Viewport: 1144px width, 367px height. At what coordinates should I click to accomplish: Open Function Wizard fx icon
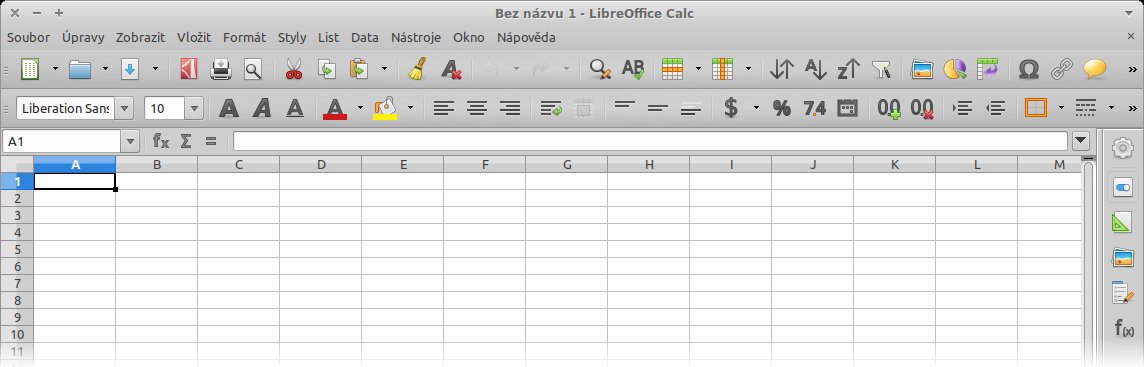click(161, 141)
